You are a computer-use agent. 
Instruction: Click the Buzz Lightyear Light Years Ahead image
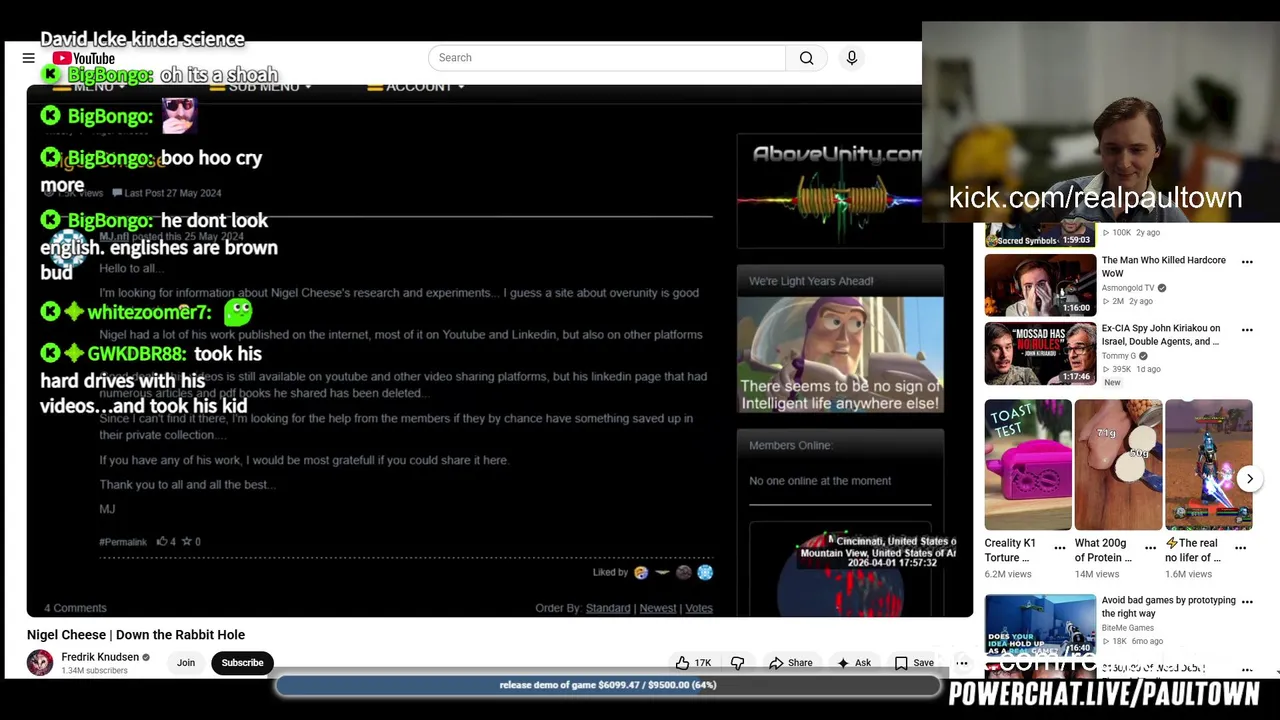coord(840,354)
